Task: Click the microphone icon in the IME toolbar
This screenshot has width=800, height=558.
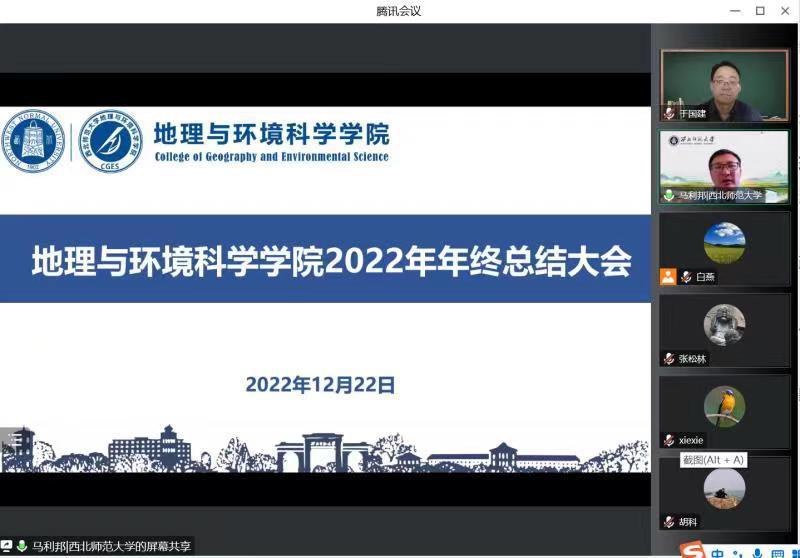Action: pyautogui.click(x=757, y=552)
